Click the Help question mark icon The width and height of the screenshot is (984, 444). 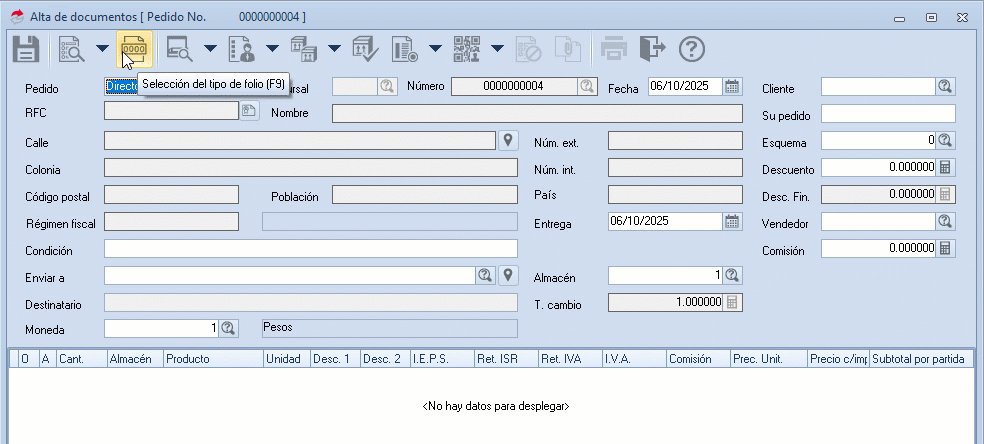click(x=692, y=48)
